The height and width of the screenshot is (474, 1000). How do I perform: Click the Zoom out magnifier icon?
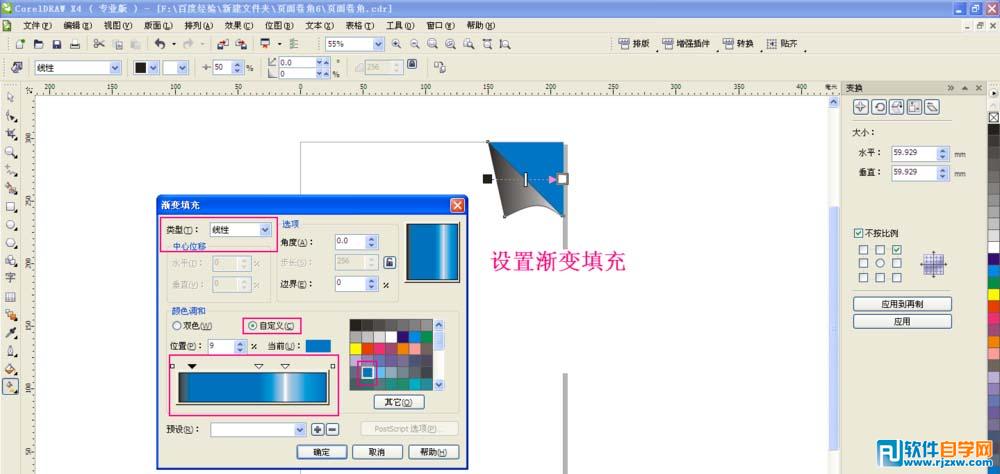(415, 44)
